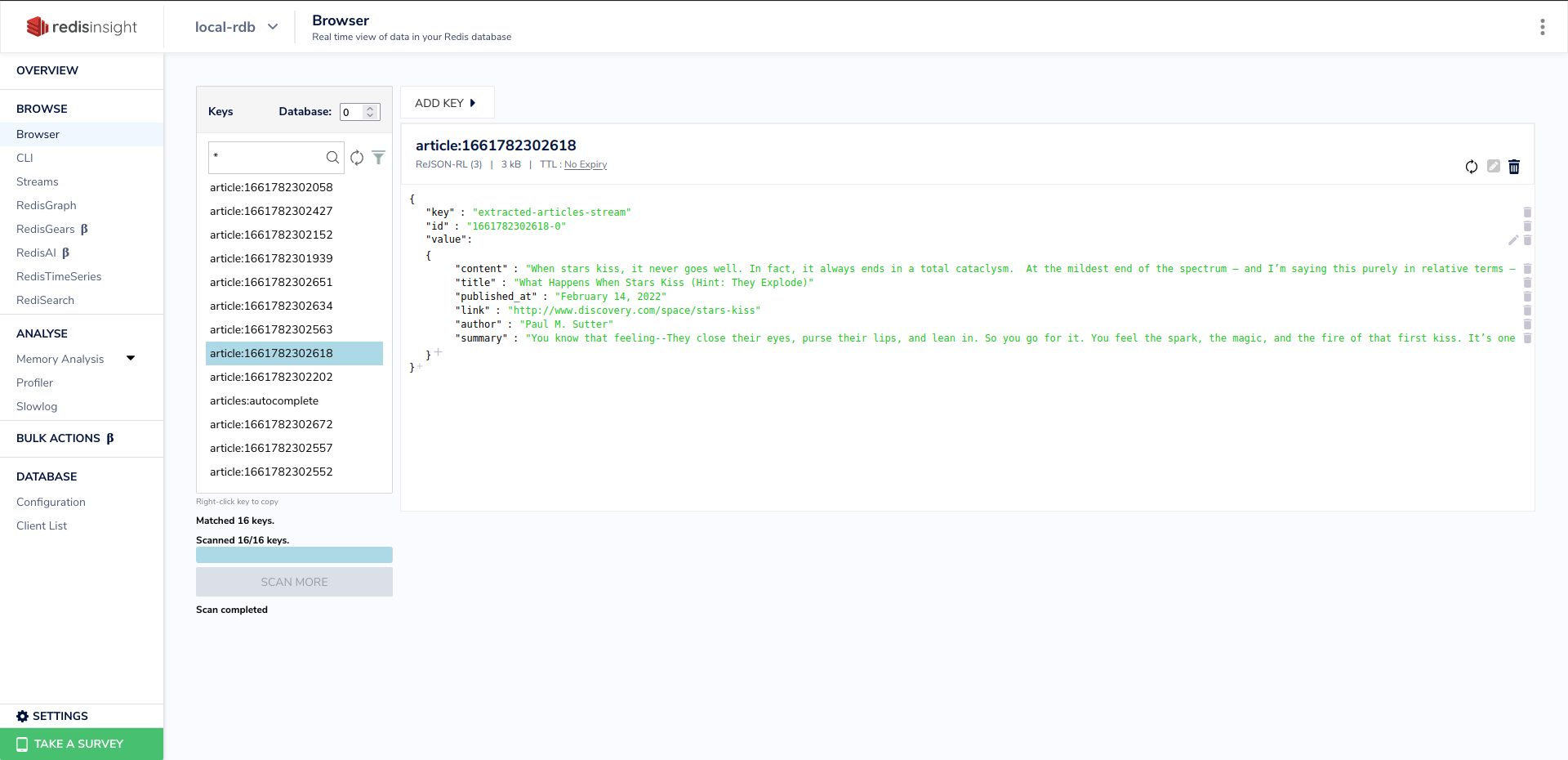This screenshot has width=1568, height=760.
Task: Select key article:1661782302427
Action: 294,211
